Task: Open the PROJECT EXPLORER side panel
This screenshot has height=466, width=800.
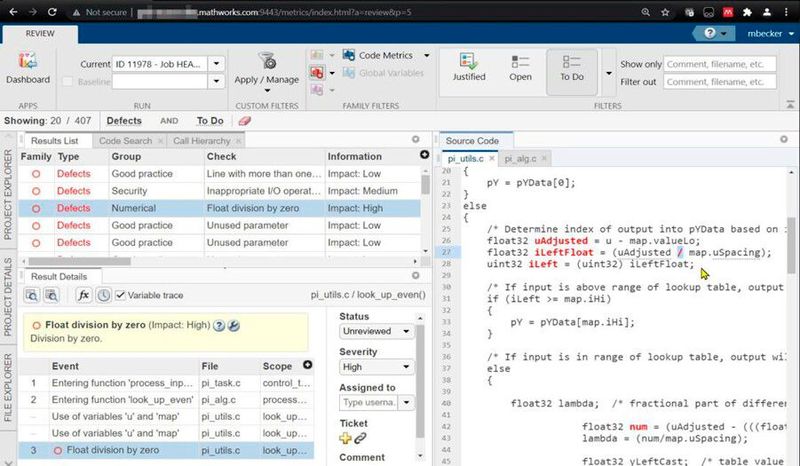Action: (x=8, y=194)
